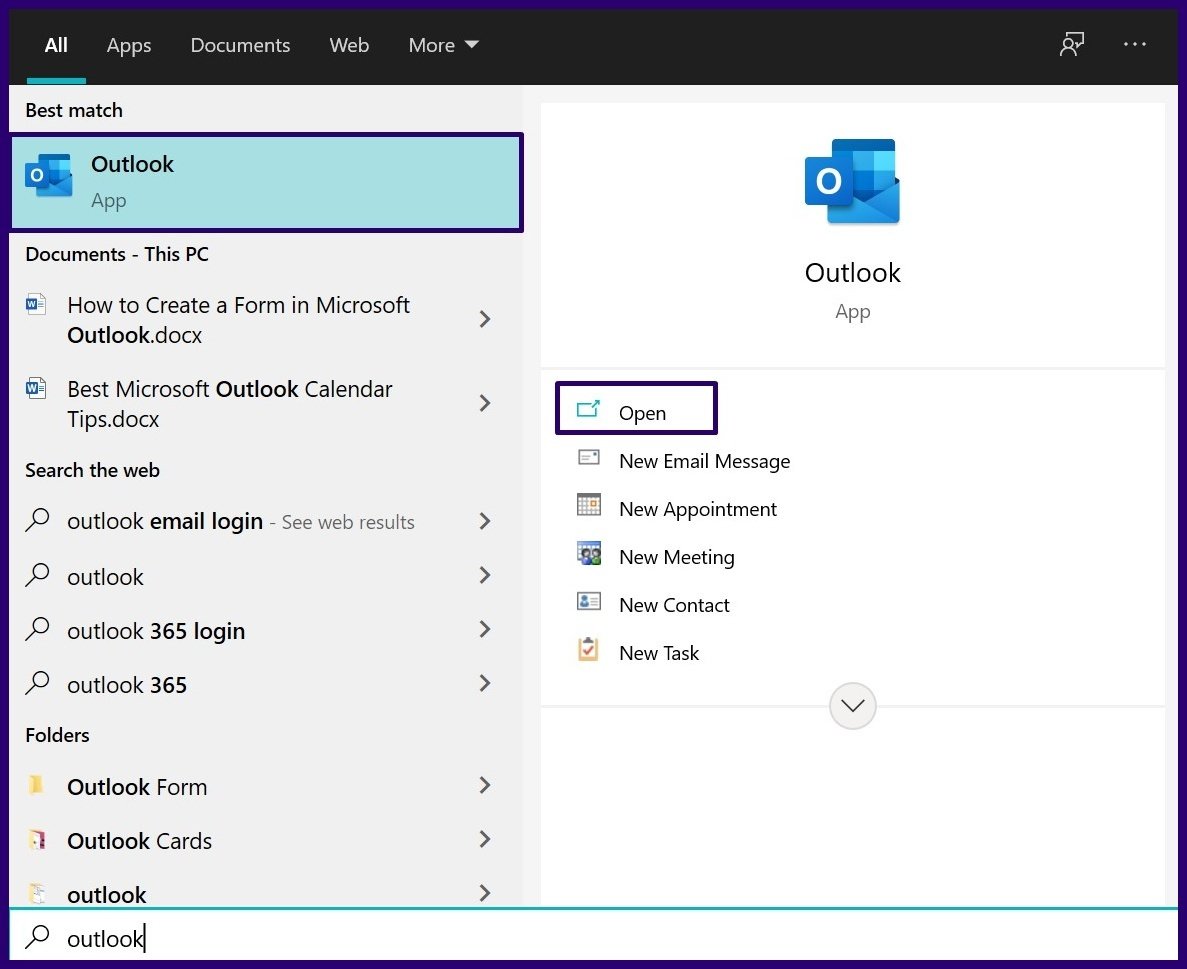Select the Outlook best match result
1187x969 pixels.
tap(265, 182)
